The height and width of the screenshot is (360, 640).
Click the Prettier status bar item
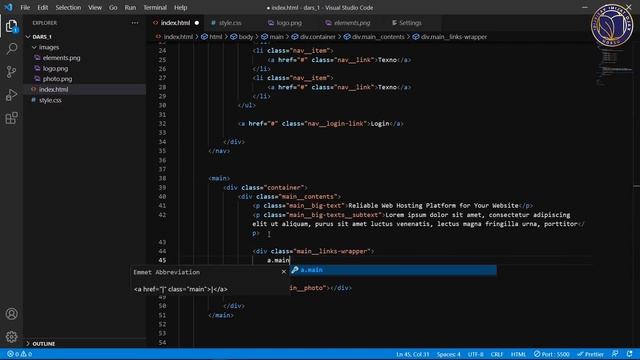(x=590, y=354)
